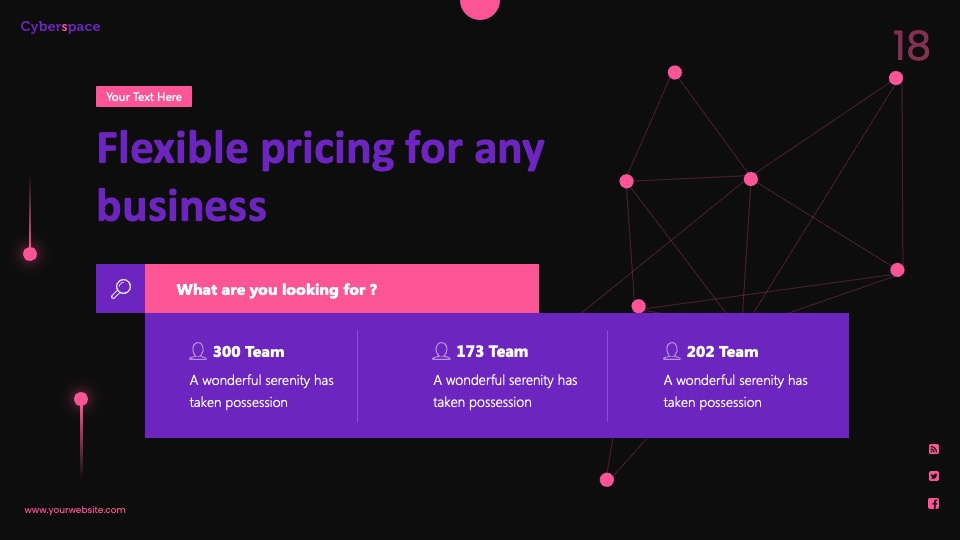The height and width of the screenshot is (540, 960).
Task: Click the Cyberspace logo text
Action: [x=60, y=26]
